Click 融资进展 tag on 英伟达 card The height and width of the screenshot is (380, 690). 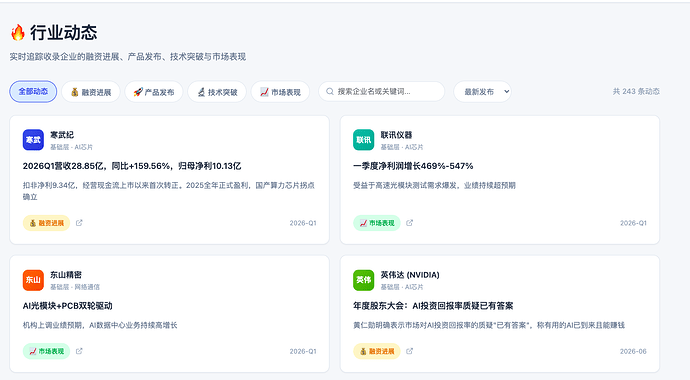tap(377, 351)
